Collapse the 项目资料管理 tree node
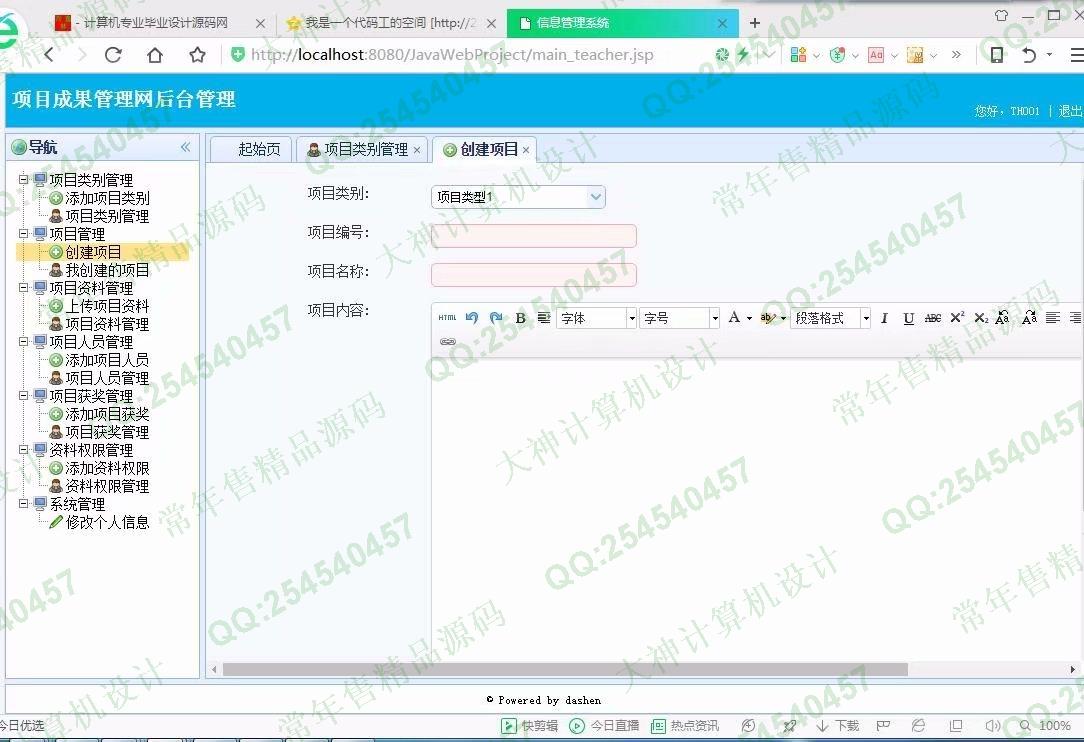This screenshot has height=742, width=1084. click(x=24, y=287)
